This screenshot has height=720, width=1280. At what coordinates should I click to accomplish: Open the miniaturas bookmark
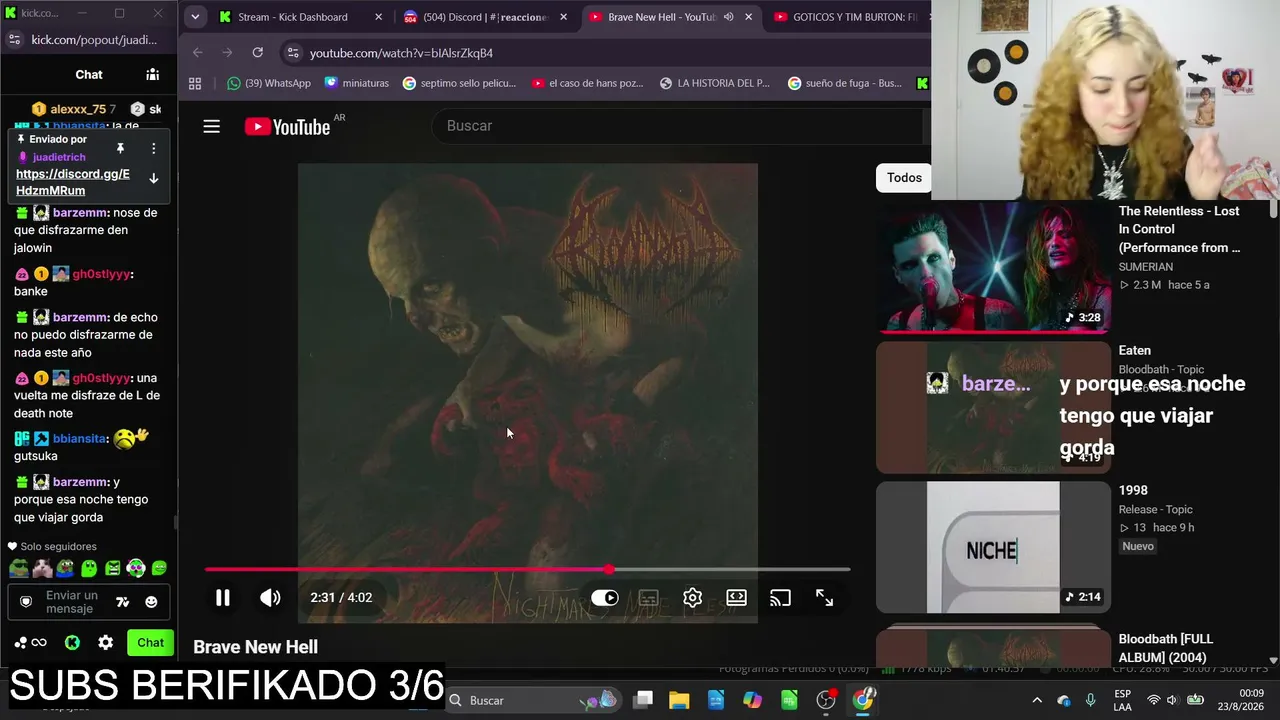[x=357, y=83]
